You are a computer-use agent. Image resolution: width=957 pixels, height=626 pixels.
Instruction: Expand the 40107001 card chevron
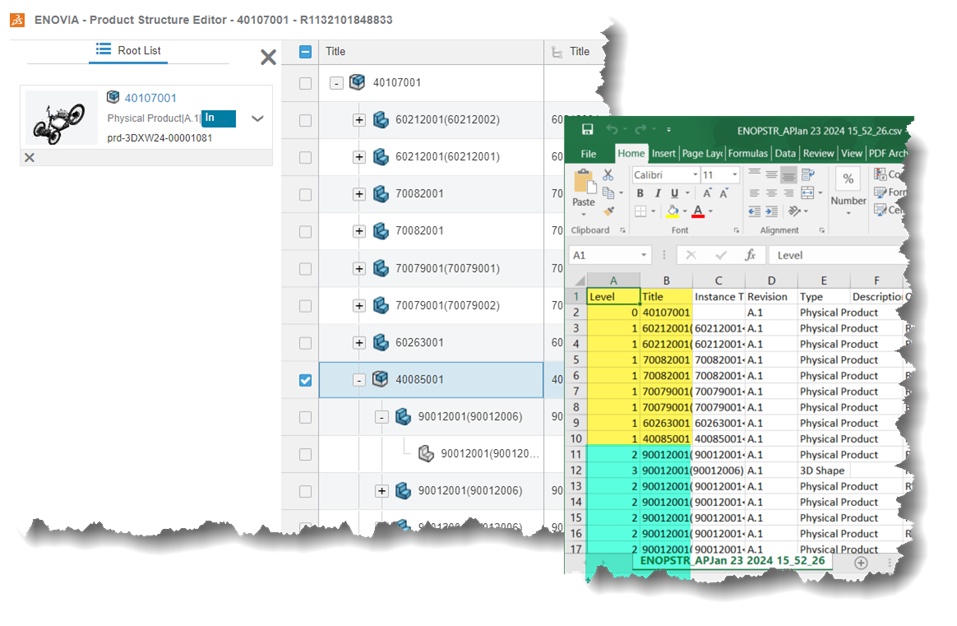point(258,118)
